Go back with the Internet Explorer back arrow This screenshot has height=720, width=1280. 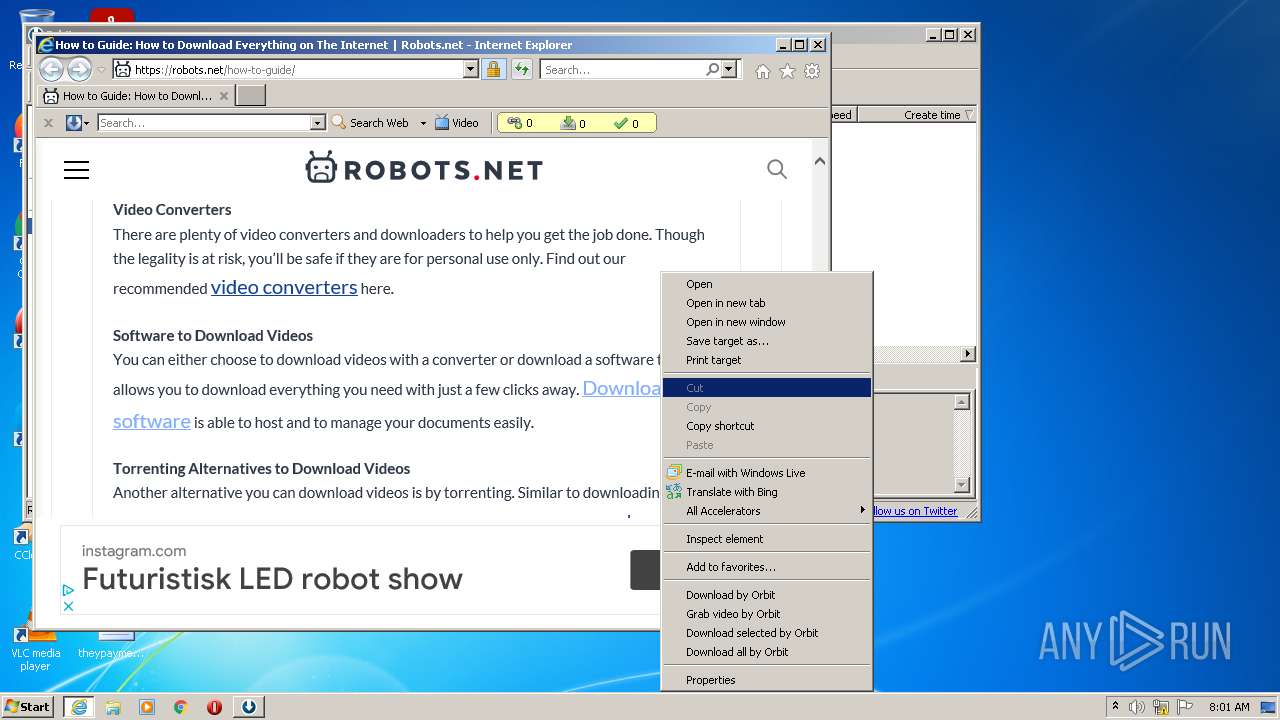point(51,69)
